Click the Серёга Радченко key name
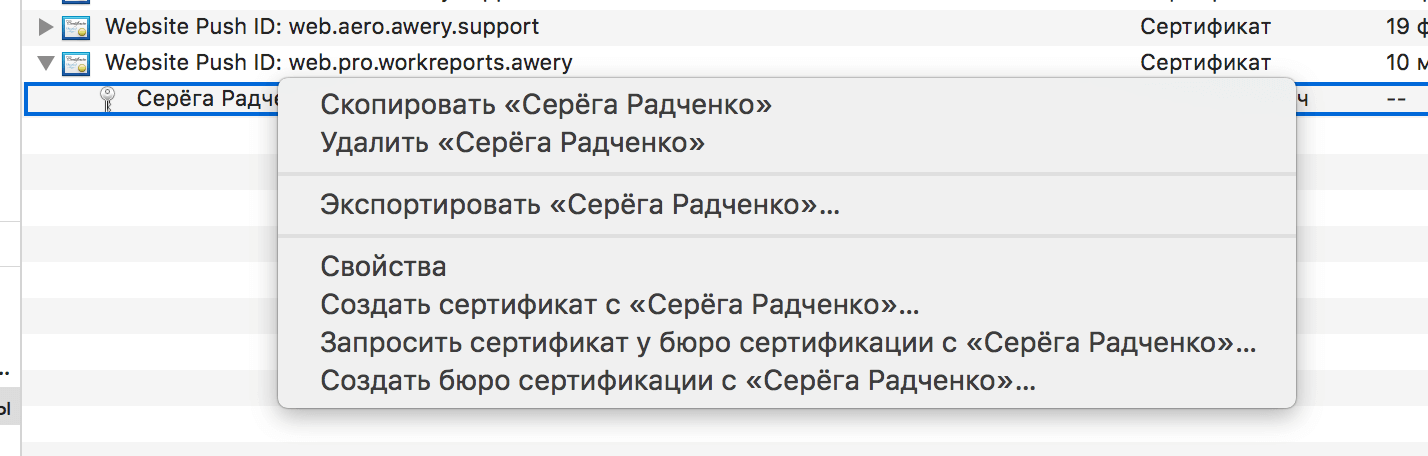The image size is (1428, 456). [x=200, y=99]
